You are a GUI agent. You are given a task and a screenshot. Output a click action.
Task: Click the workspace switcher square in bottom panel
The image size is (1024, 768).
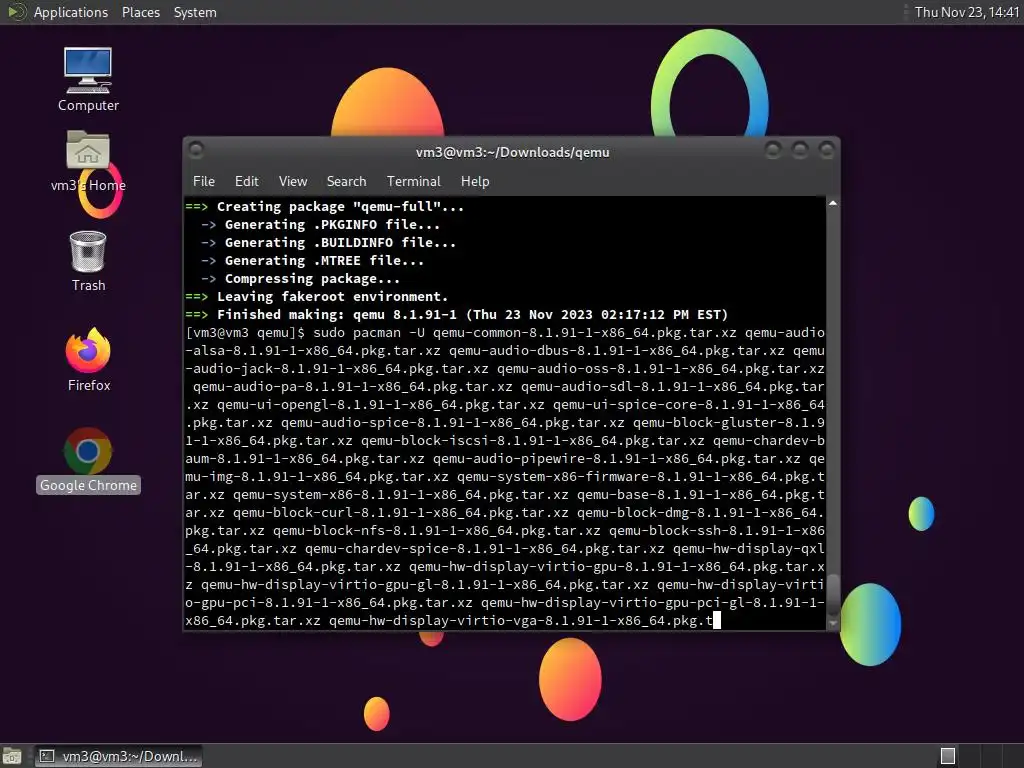[x=948, y=756]
